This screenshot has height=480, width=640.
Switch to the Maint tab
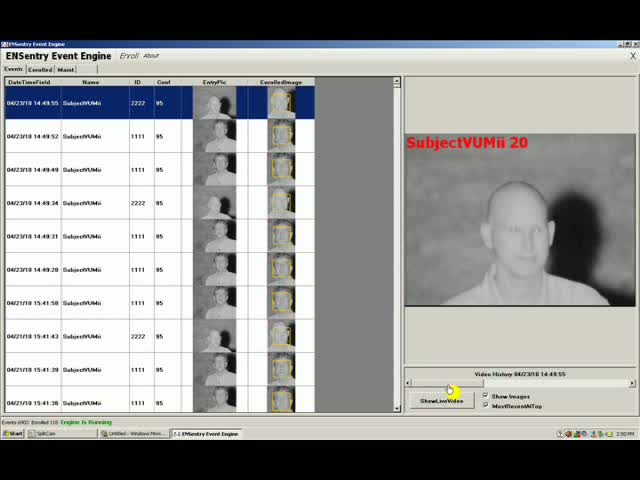[66, 70]
